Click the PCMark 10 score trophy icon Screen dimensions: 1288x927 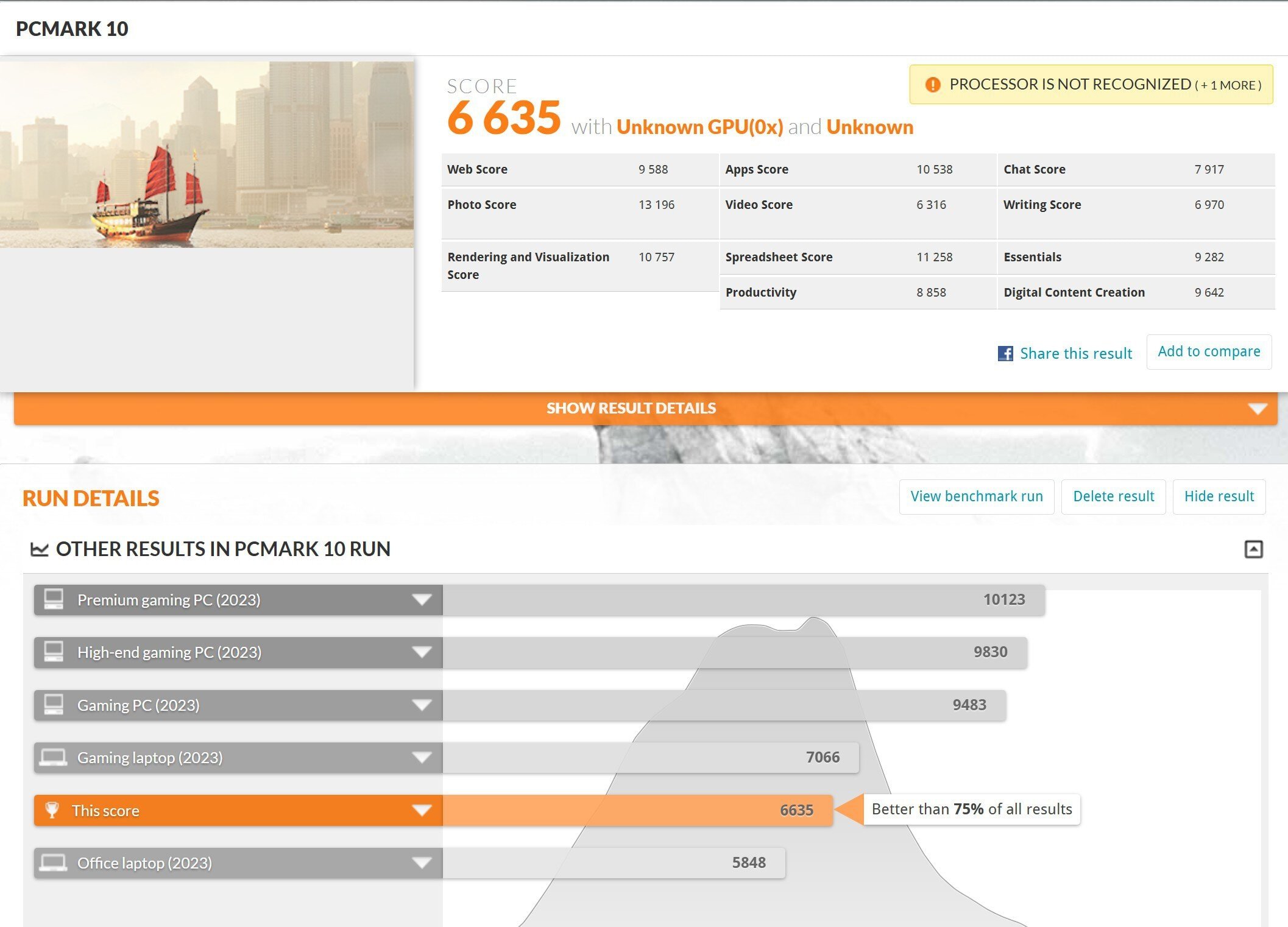(x=52, y=810)
